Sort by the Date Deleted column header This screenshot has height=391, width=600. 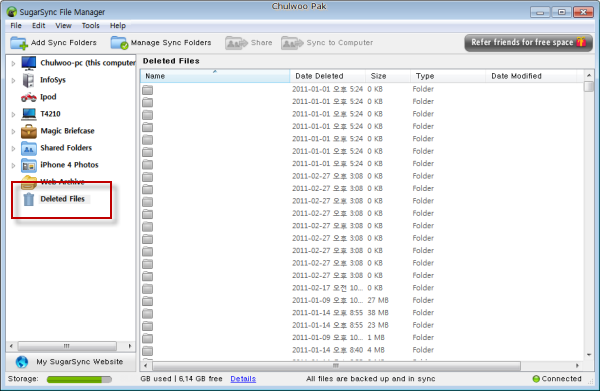coord(328,76)
